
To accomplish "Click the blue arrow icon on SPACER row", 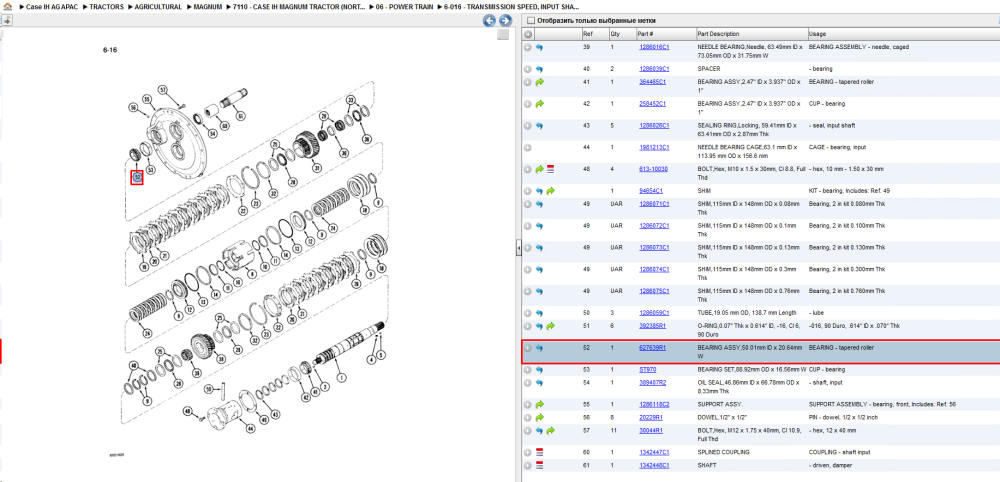I will 540,69.
